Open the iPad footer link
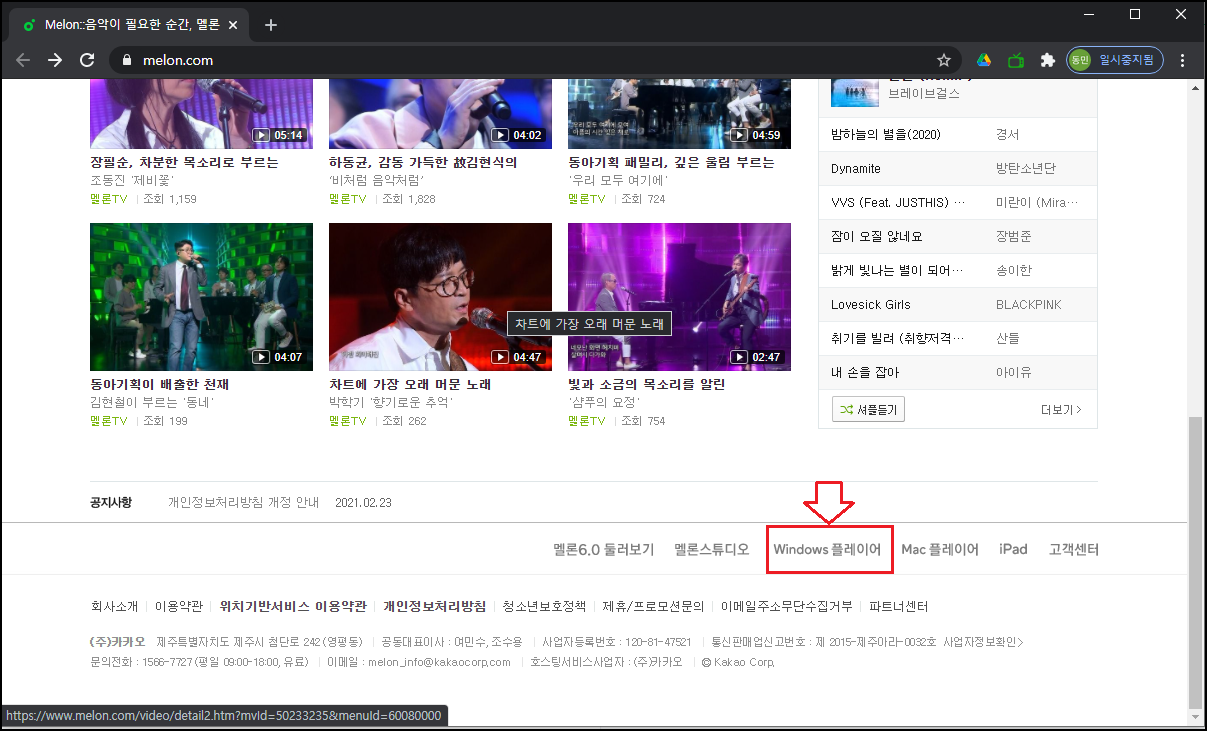Image resolution: width=1207 pixels, height=731 pixels. tap(1013, 549)
